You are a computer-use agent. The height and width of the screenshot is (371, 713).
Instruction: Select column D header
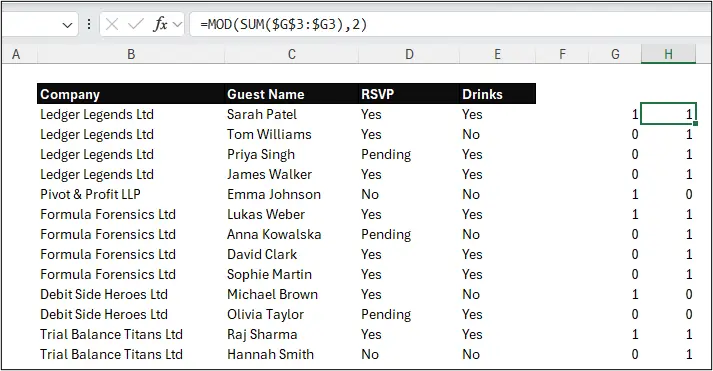409,55
